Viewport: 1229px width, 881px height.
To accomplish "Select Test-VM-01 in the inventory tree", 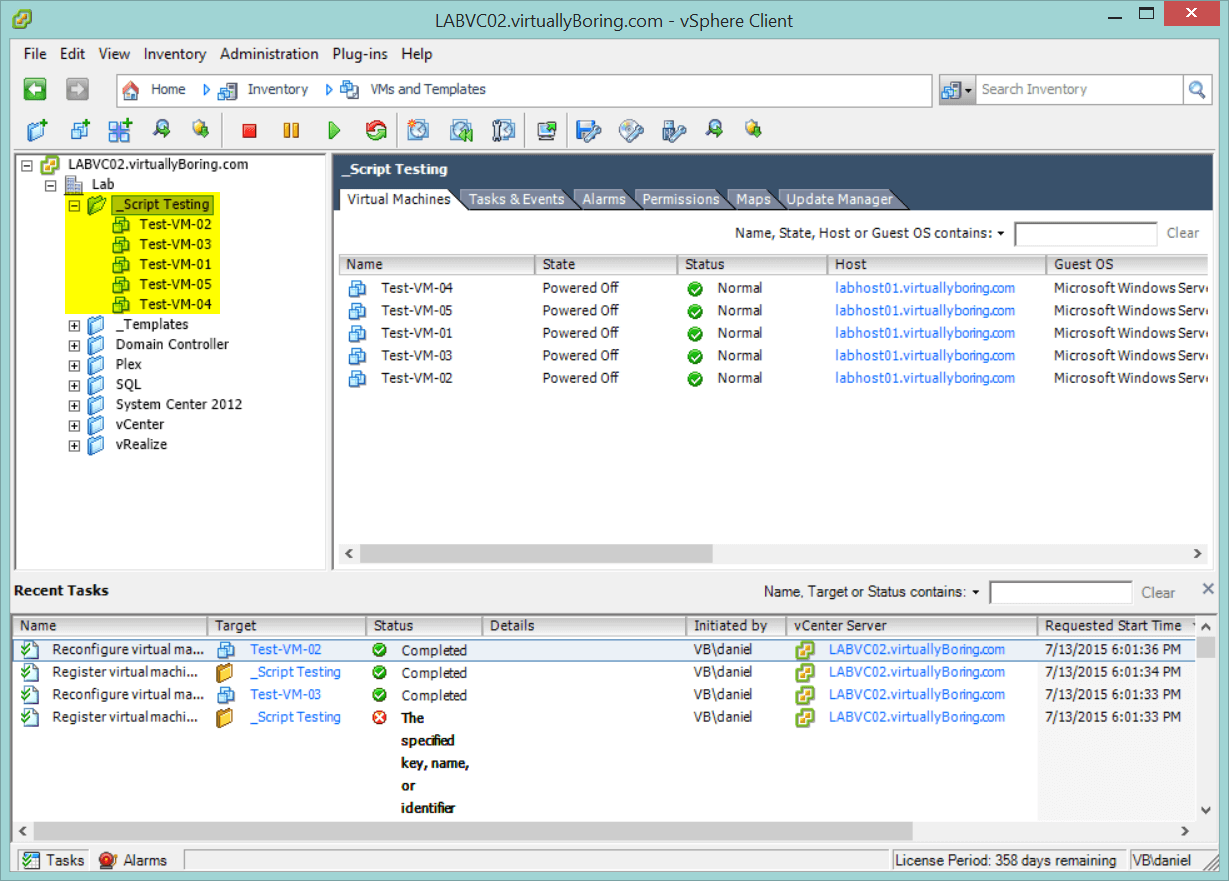I will (175, 265).
